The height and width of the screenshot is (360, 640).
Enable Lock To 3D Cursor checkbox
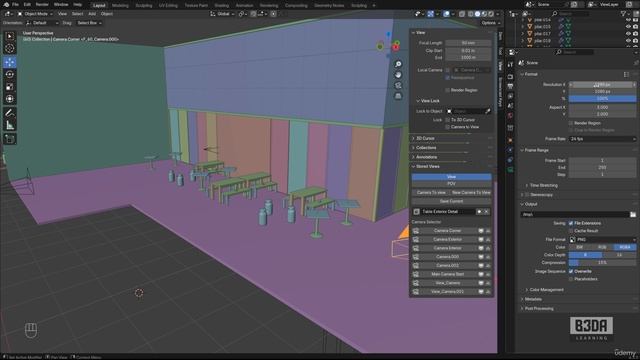[x=448, y=120]
